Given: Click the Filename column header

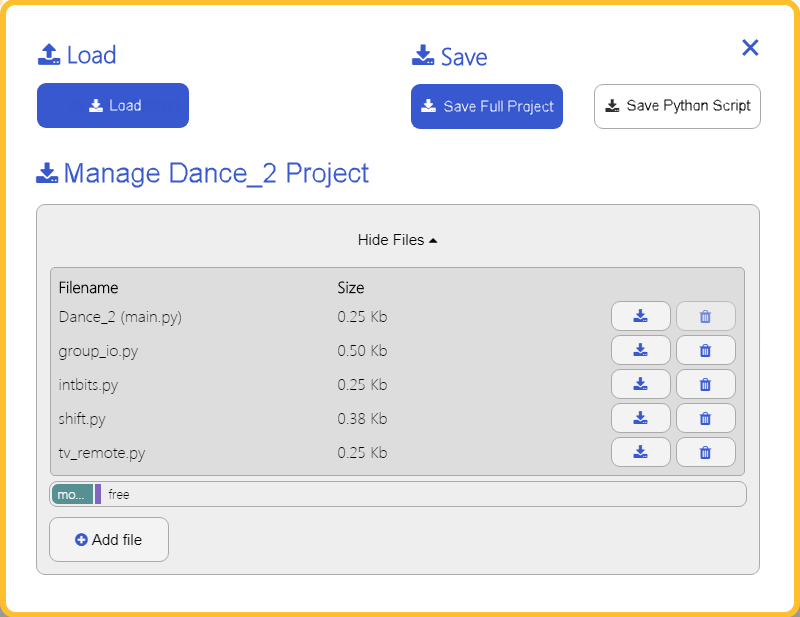Looking at the screenshot, I should click(88, 288).
